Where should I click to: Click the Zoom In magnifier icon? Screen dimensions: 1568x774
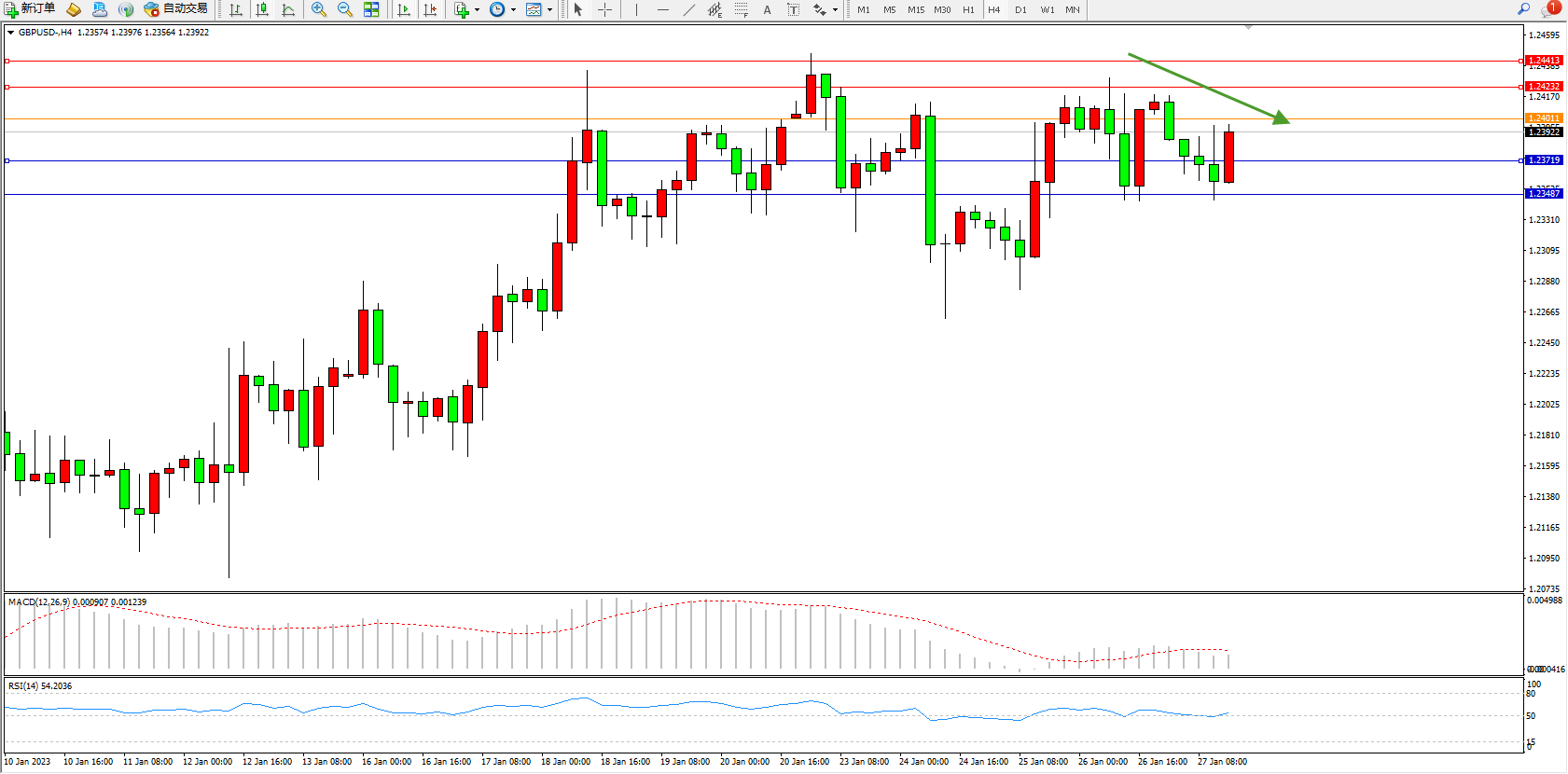point(318,9)
